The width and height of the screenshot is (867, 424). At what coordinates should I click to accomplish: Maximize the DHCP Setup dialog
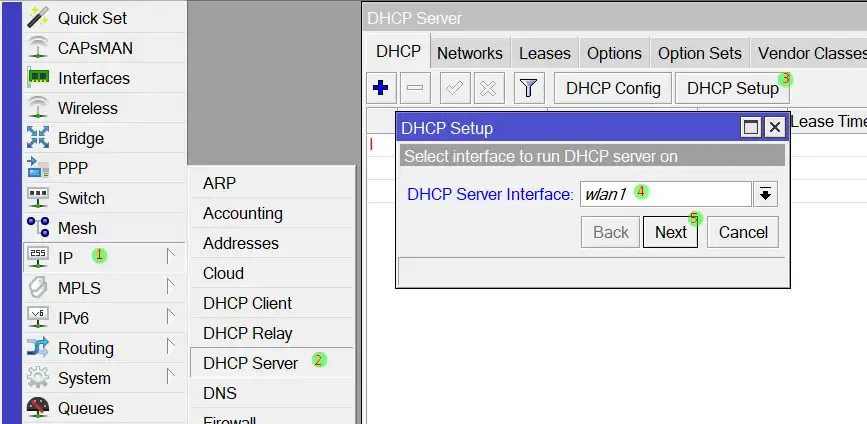[x=750, y=128]
